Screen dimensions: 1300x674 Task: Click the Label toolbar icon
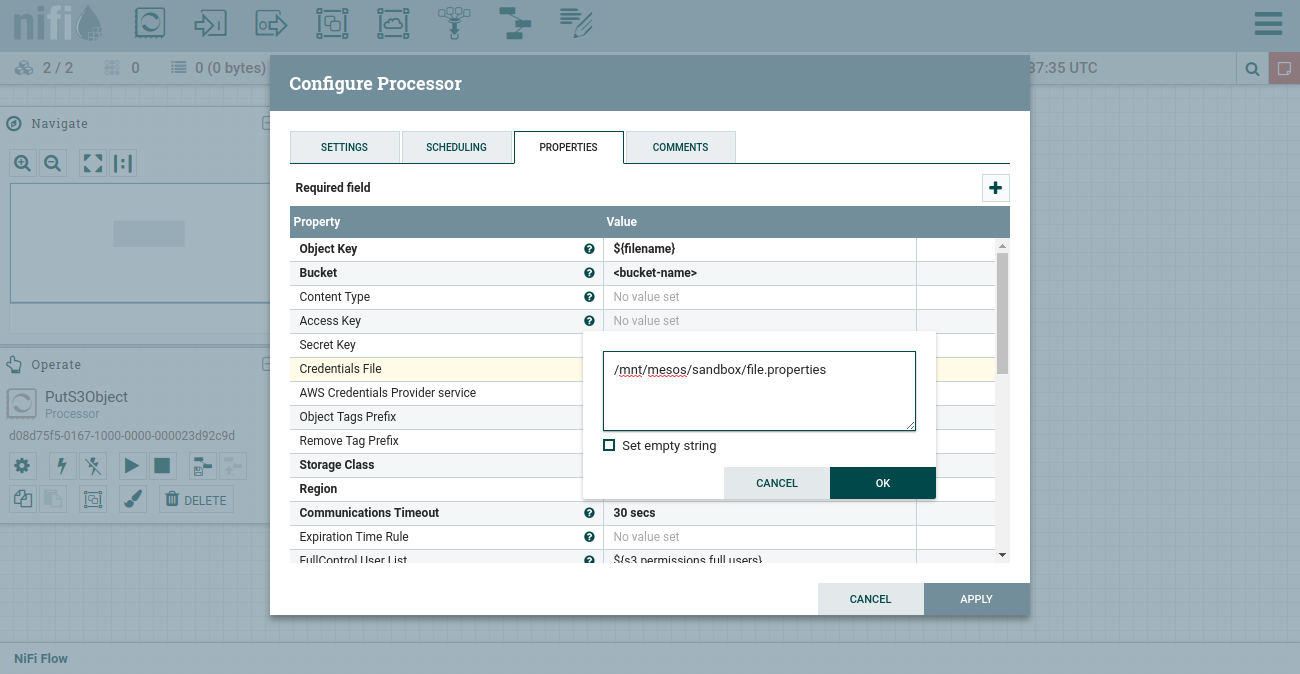(576, 22)
